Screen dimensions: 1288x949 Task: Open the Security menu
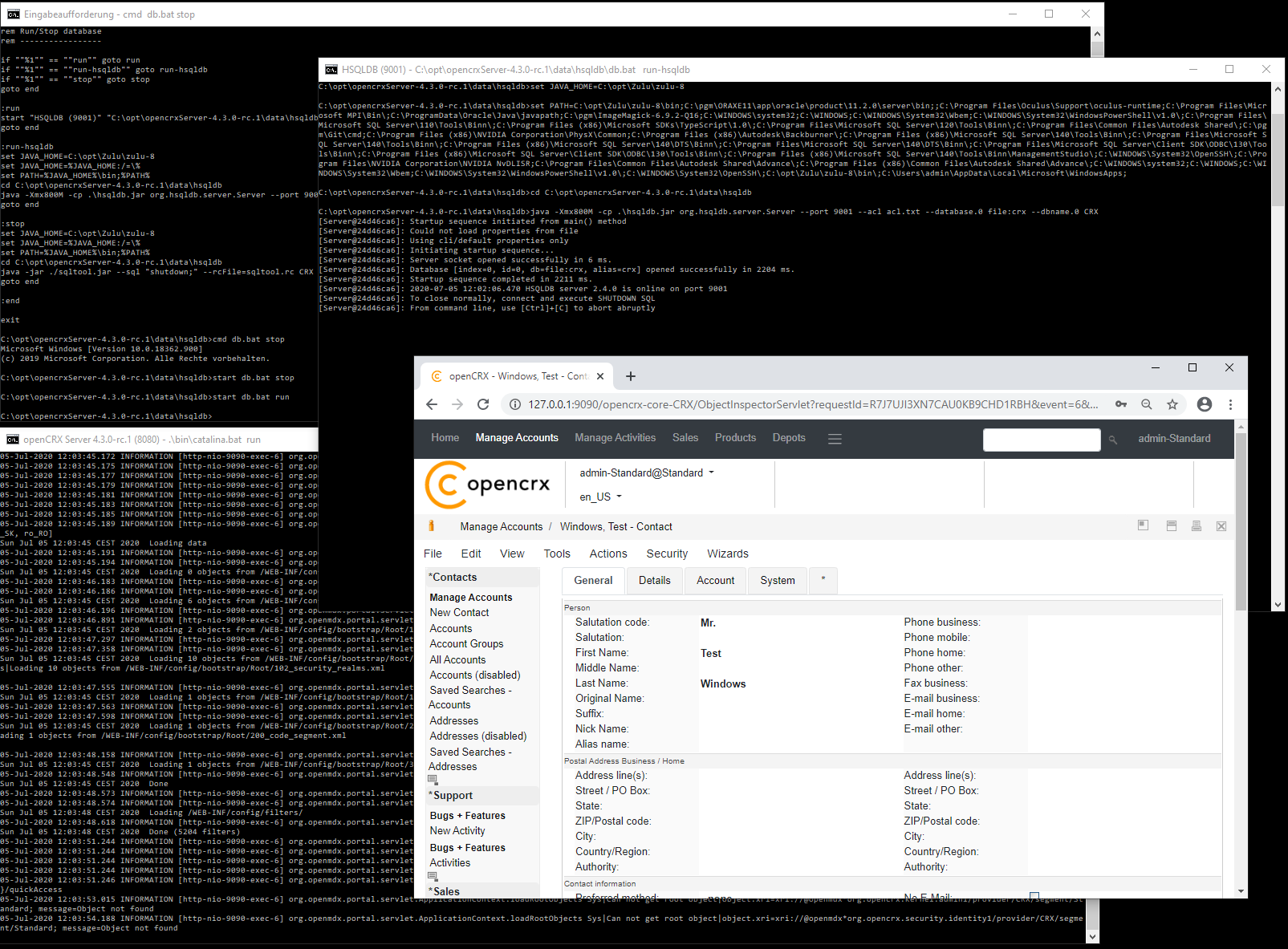click(667, 554)
